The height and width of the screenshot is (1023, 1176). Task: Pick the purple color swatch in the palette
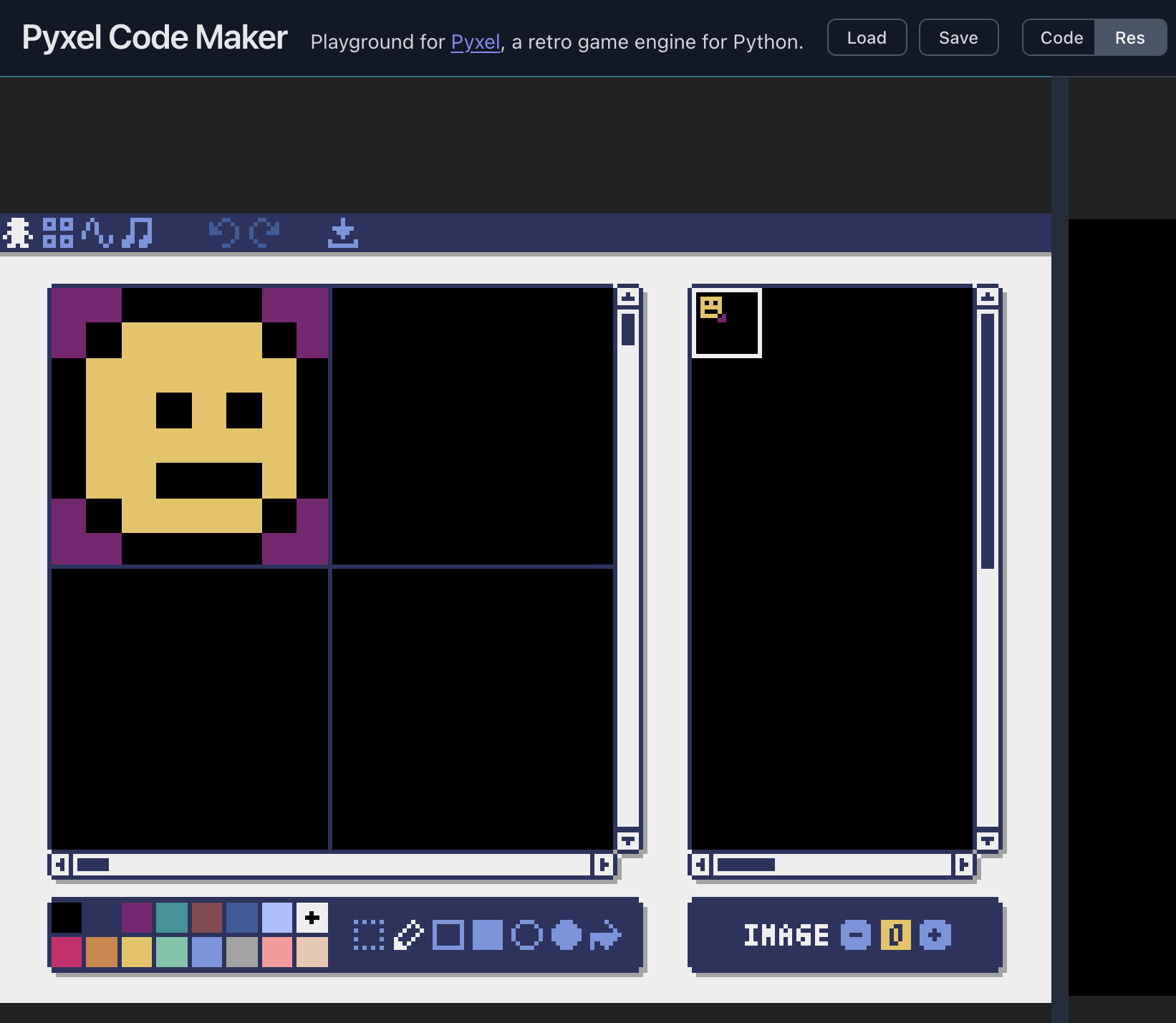138,916
